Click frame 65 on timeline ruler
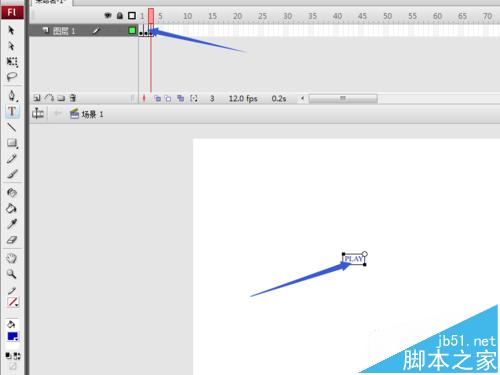The height and width of the screenshot is (375, 500). click(462, 16)
